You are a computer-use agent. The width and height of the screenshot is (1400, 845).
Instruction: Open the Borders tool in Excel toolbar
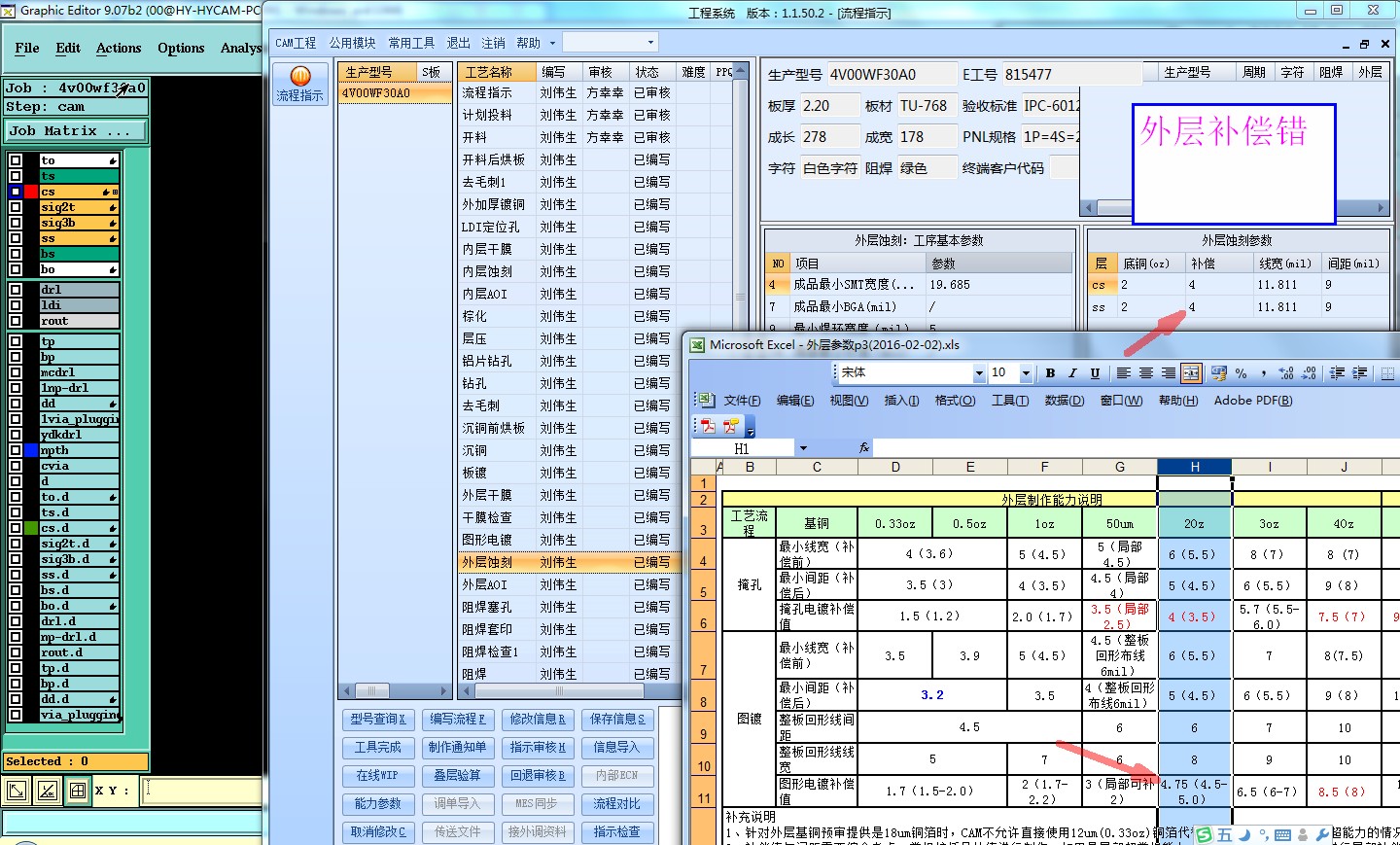[x=1387, y=373]
